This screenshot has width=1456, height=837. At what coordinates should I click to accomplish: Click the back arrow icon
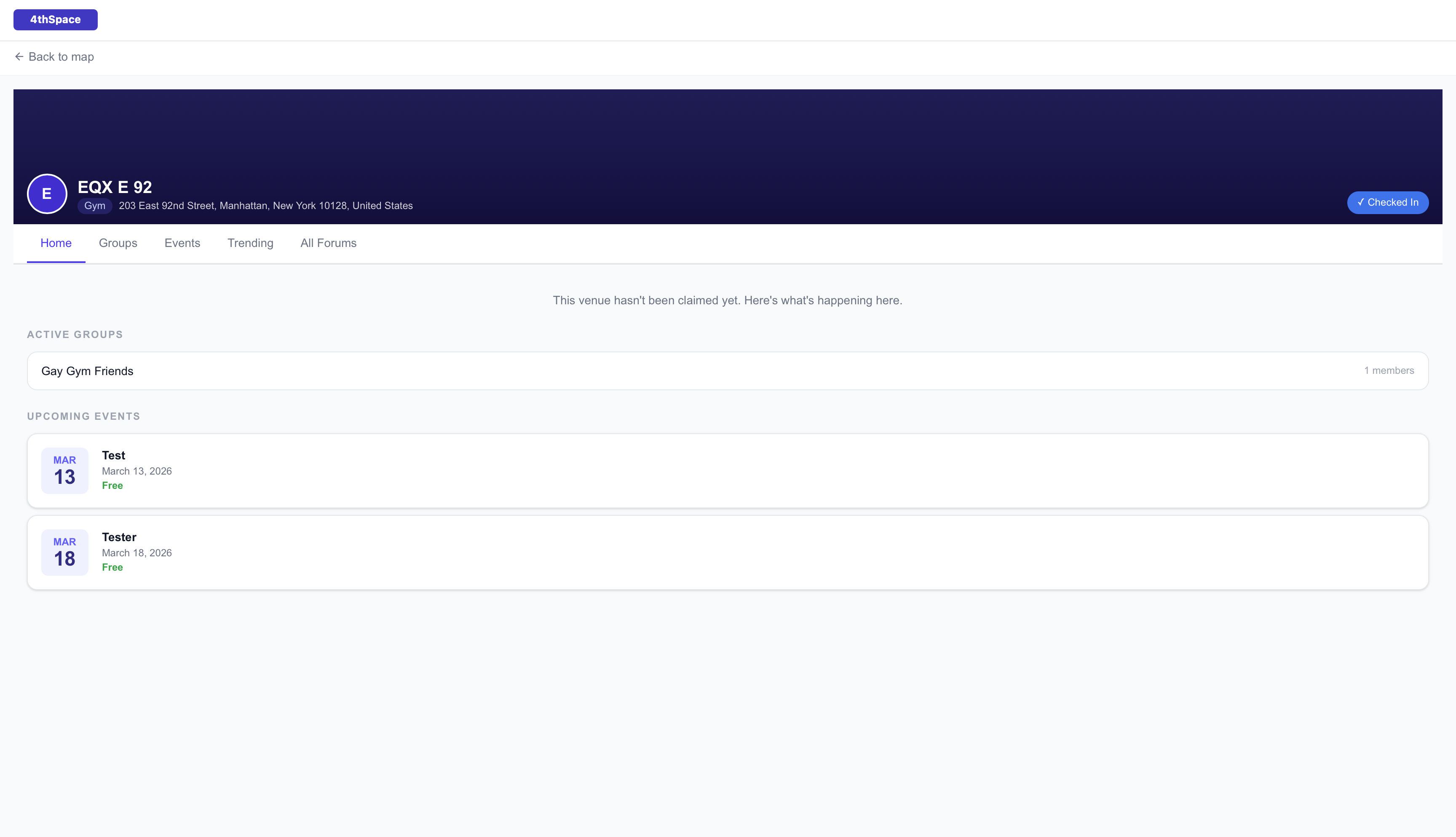[x=19, y=56]
